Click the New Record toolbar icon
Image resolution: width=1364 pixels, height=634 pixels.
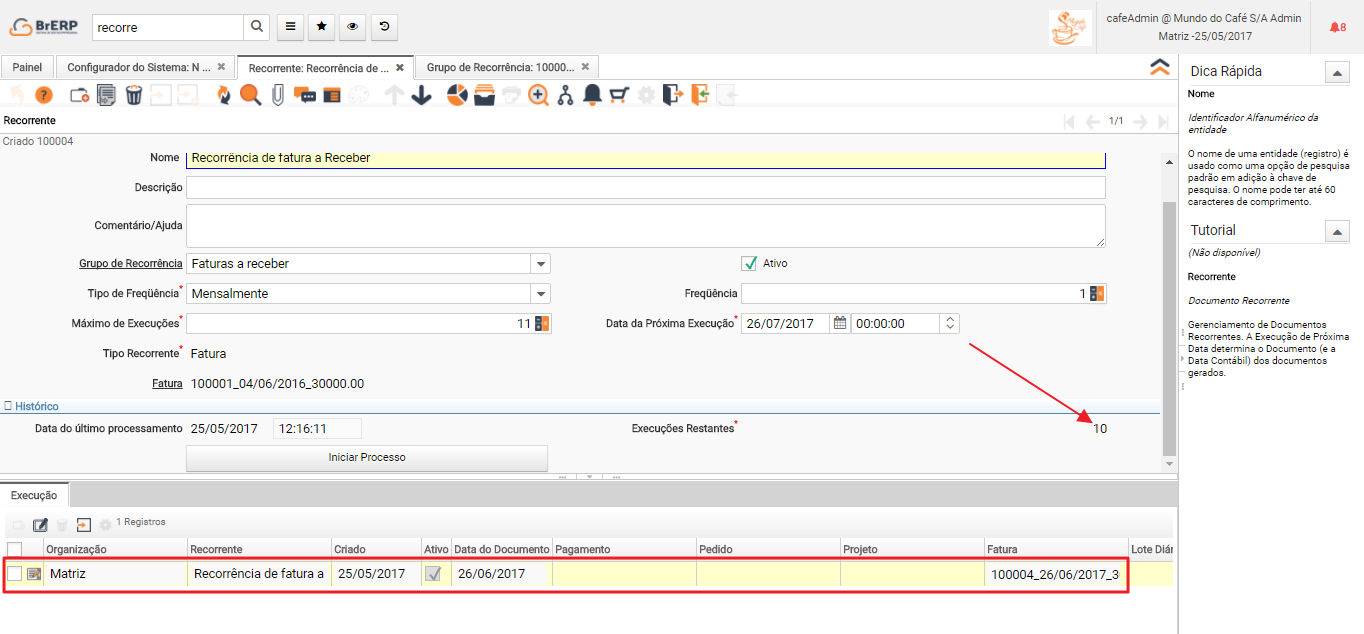point(79,95)
